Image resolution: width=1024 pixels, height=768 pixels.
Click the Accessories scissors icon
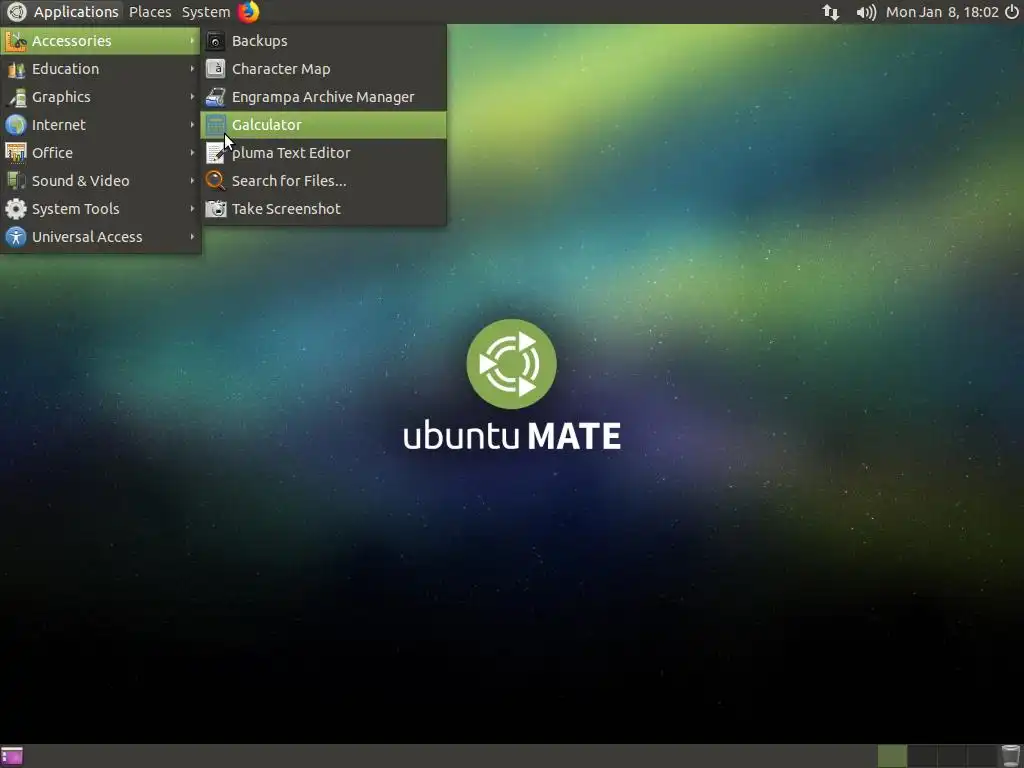click(16, 40)
